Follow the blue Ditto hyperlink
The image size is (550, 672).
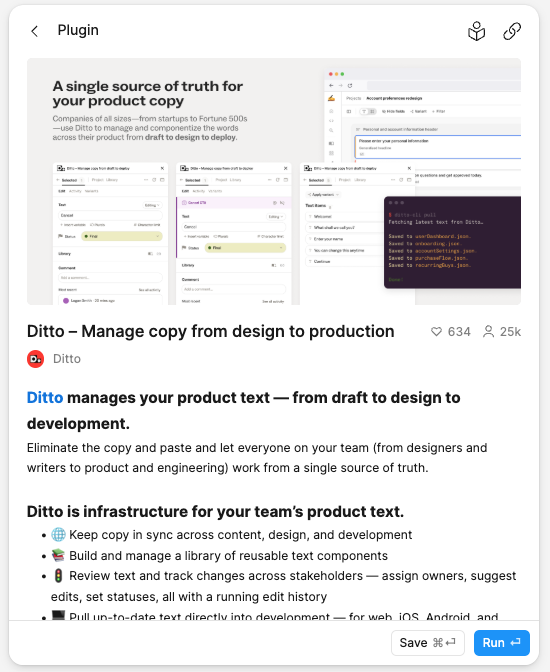point(45,398)
